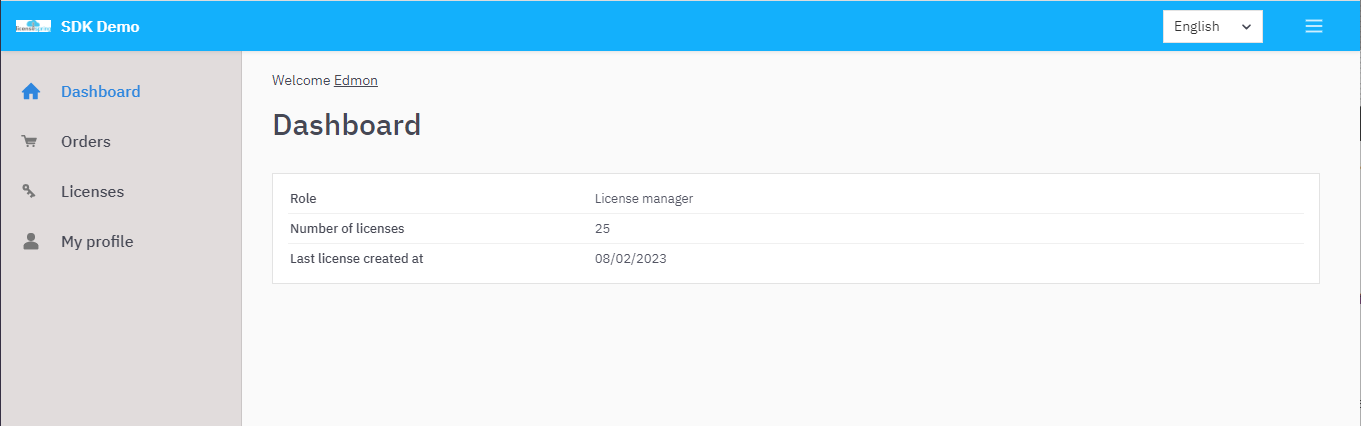
Task: Click the key icon for Licenses
Action: click(30, 192)
